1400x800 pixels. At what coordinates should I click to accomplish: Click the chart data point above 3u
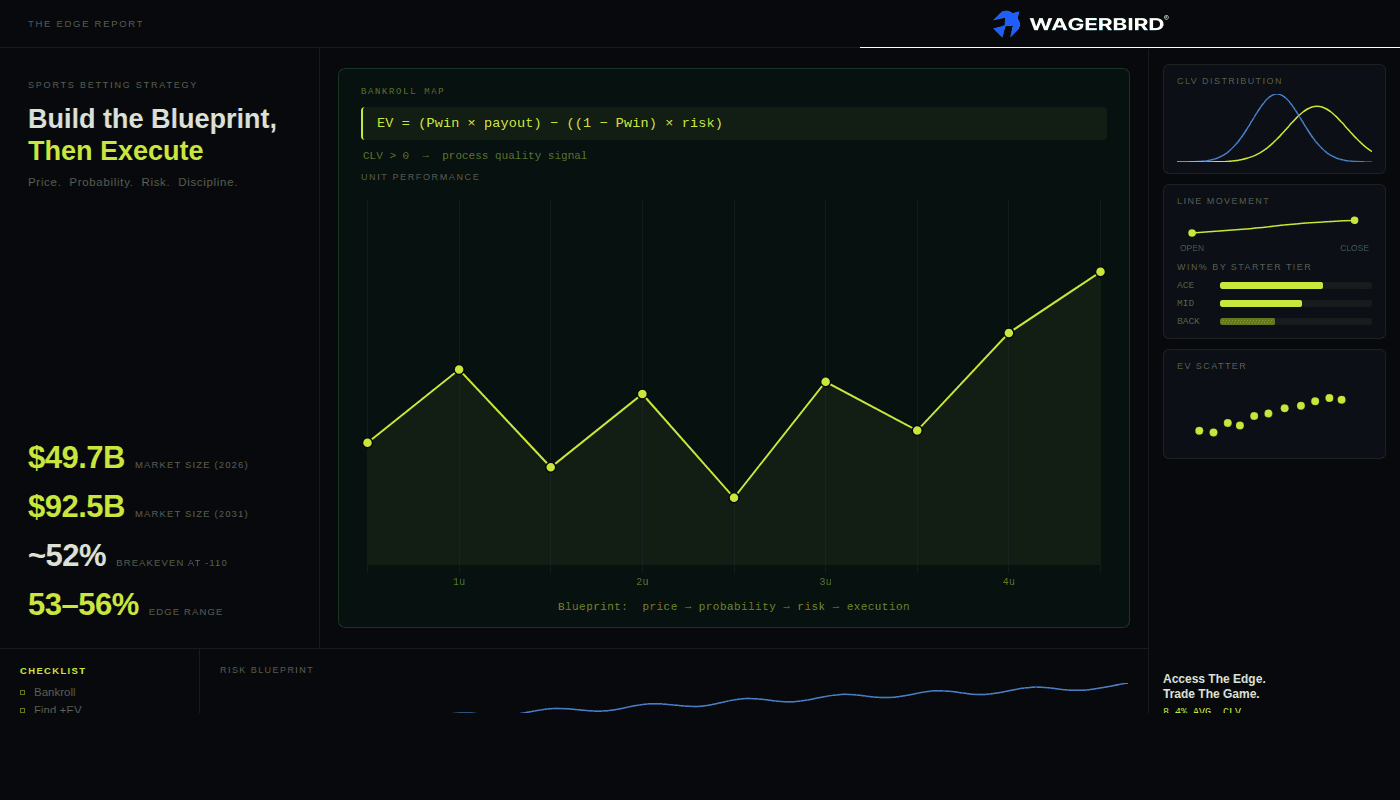pyautogui.click(x=825, y=382)
